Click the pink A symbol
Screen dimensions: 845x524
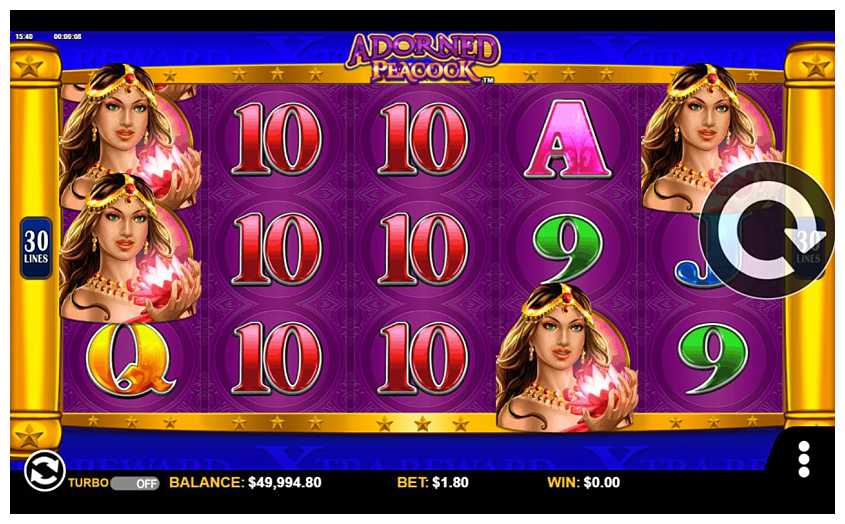coord(567,139)
